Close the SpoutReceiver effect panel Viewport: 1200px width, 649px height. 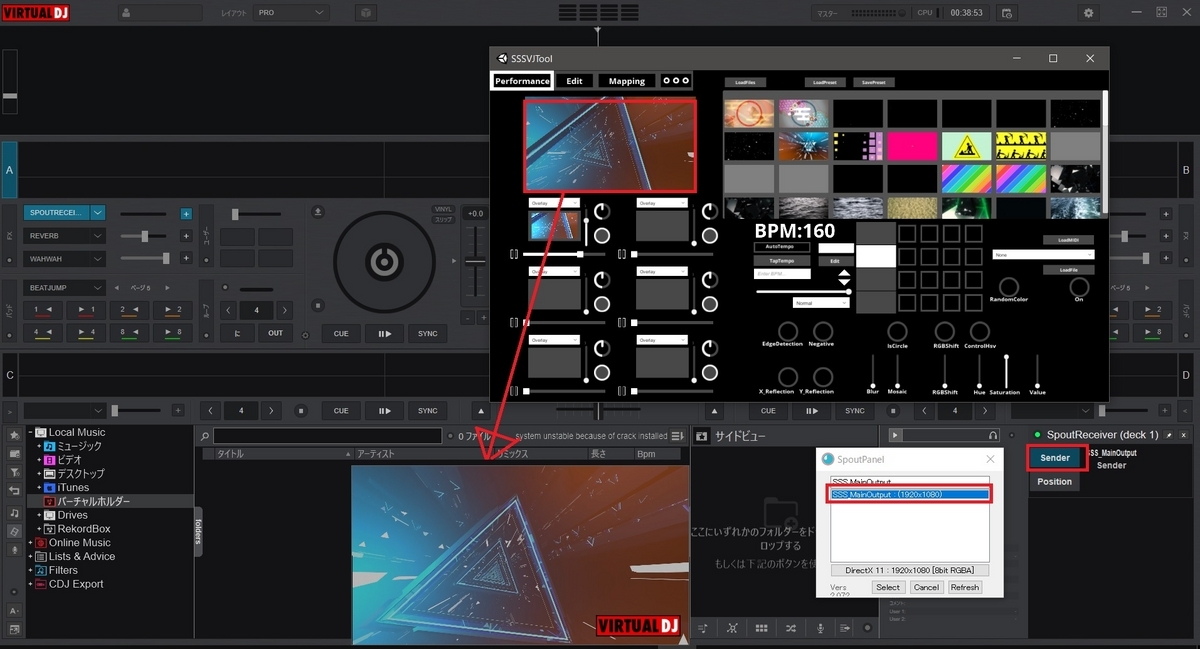pyautogui.click(x=1185, y=435)
